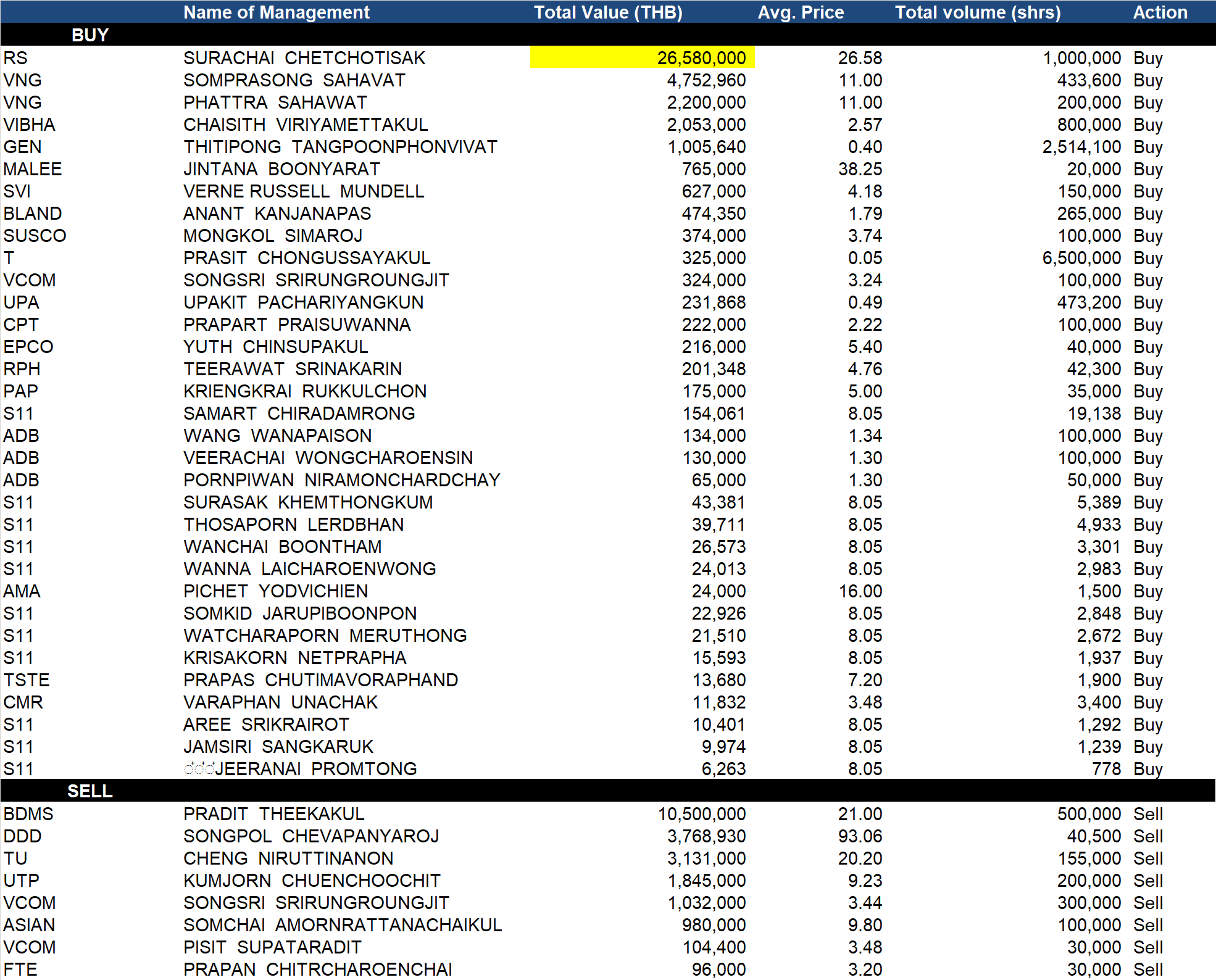This screenshot has height=980, width=1216.
Task: Click name VEERACHAI WONGCHAROENSIN
Action: point(328,458)
